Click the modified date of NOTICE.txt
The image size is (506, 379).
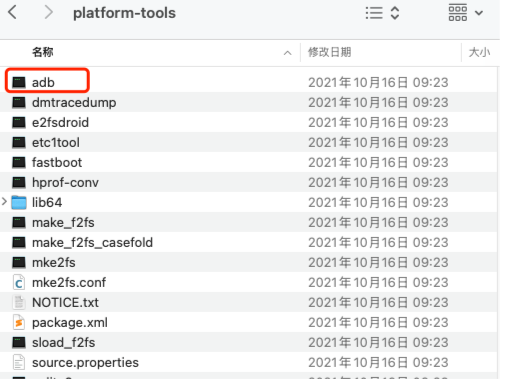[x=378, y=302]
